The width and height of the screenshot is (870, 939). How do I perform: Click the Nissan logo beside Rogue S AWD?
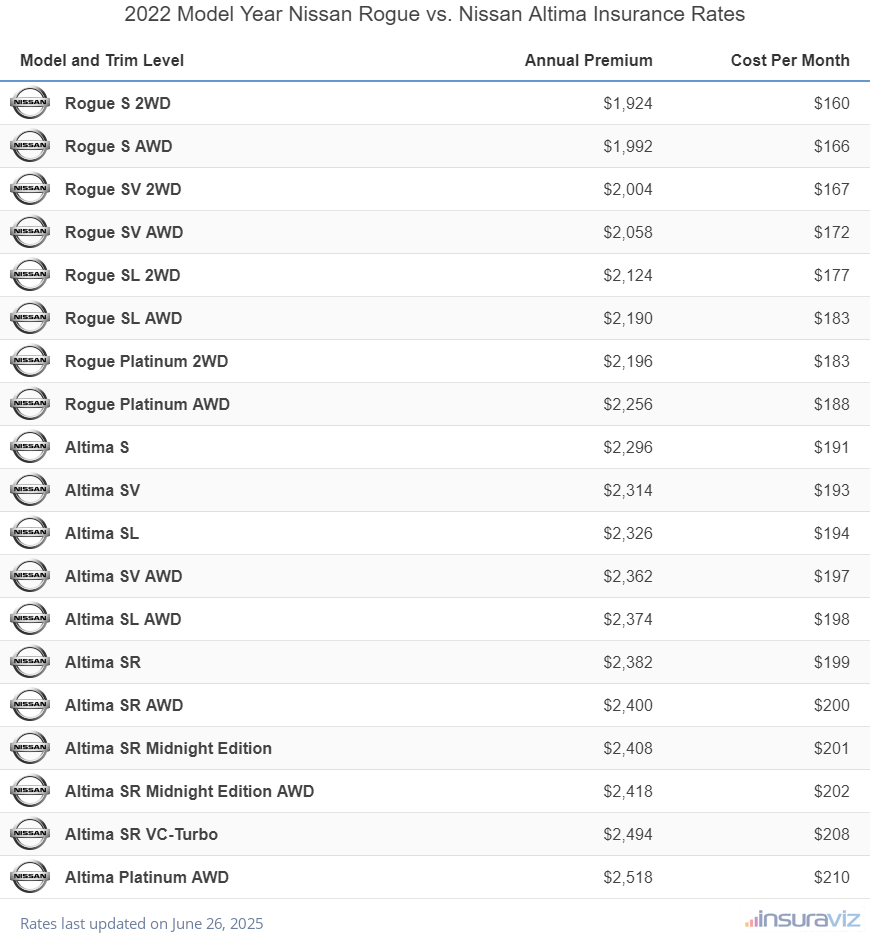click(30, 146)
